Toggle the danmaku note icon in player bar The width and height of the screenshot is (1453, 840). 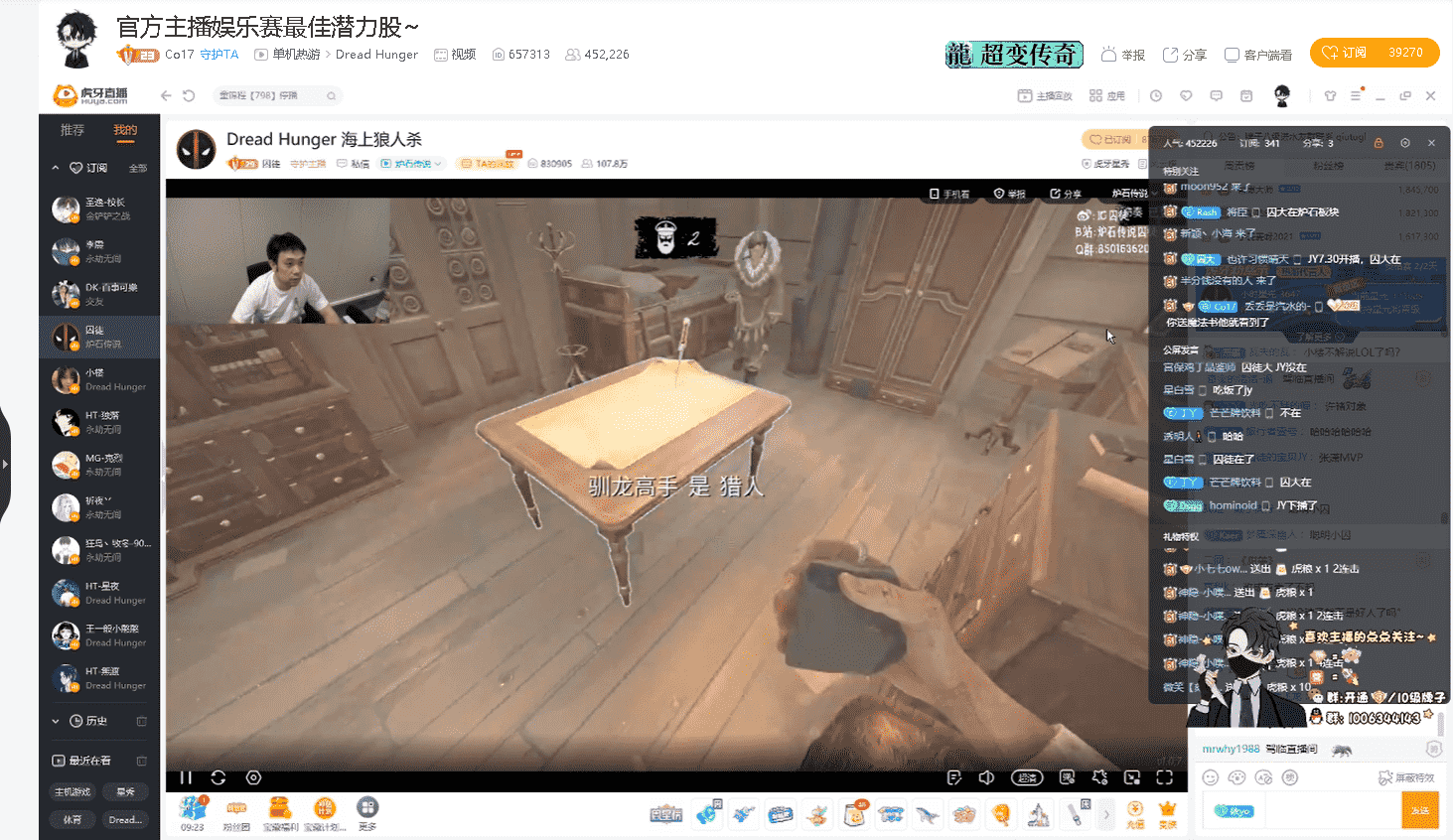pyautogui.click(x=954, y=777)
